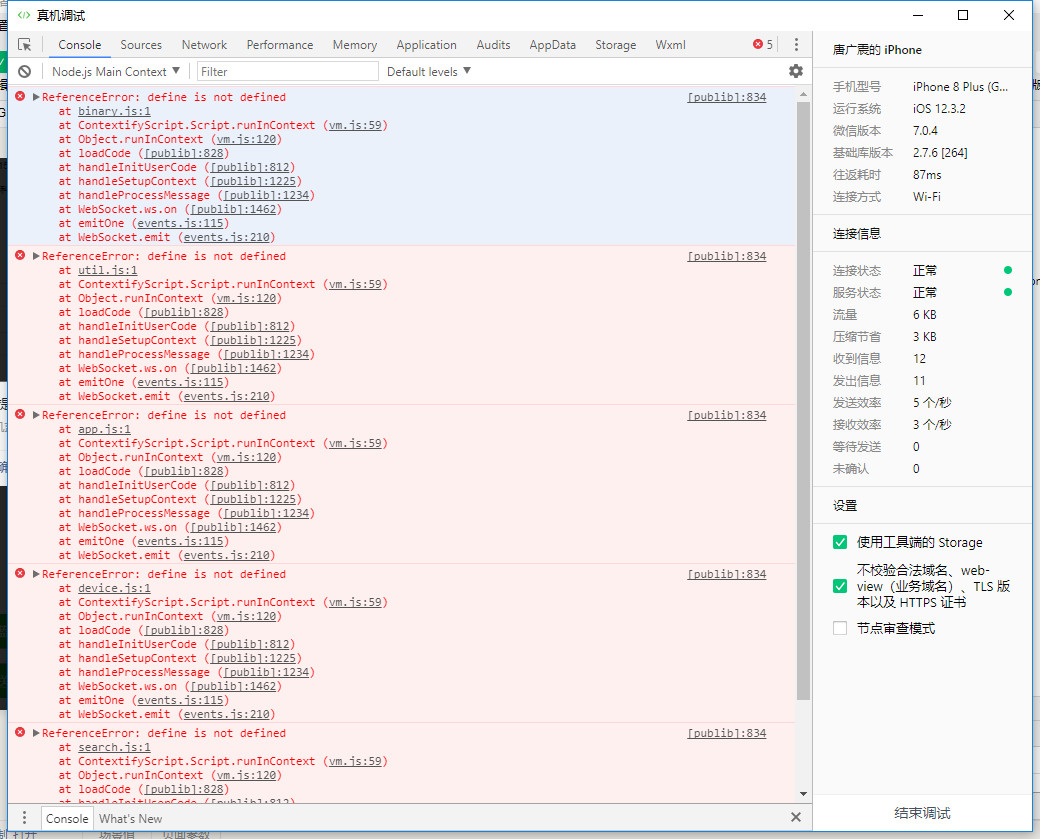Viewport: 1040px width, 839px height.
Task: Open the bottom drawer three-dot menu
Action: (25, 818)
